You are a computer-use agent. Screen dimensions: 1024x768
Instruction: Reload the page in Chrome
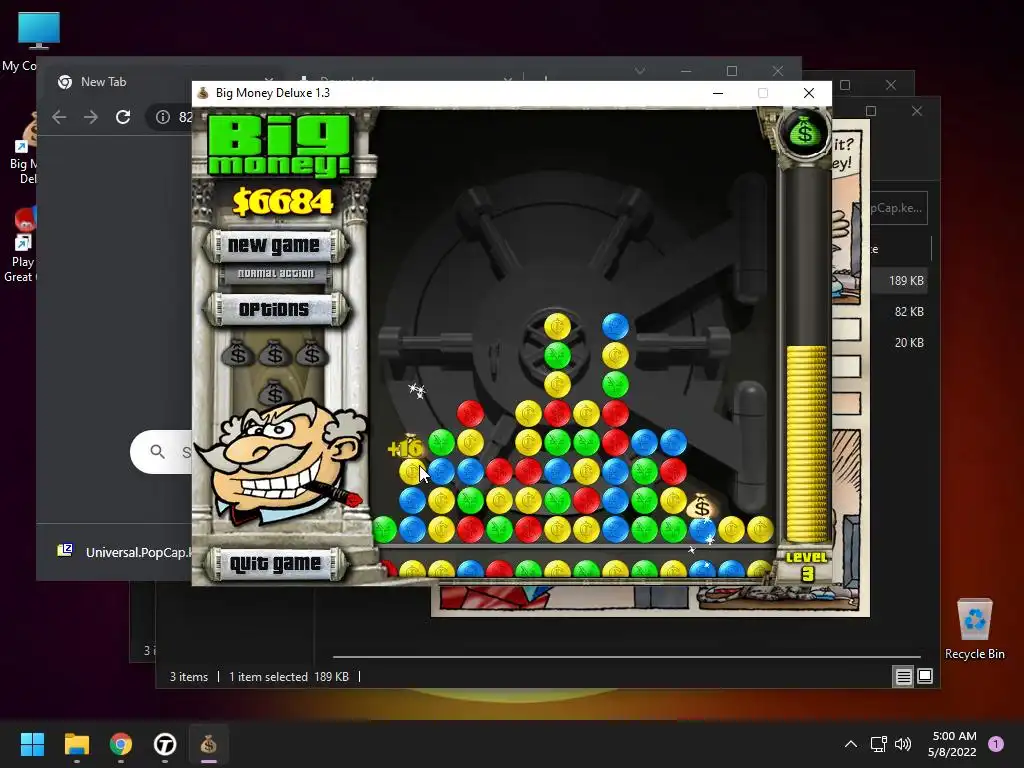point(123,117)
